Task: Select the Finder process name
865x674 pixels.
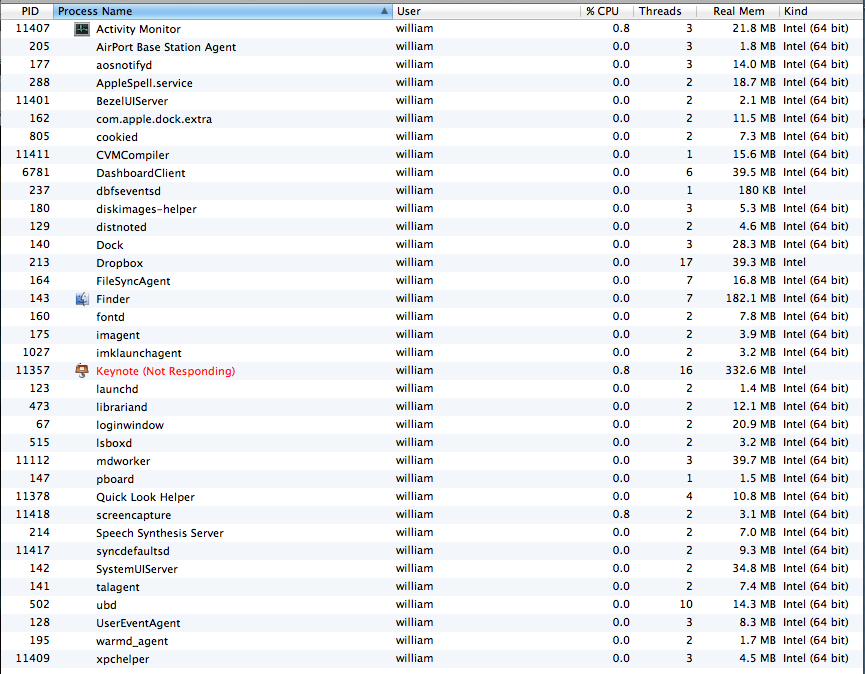Action: tap(113, 299)
